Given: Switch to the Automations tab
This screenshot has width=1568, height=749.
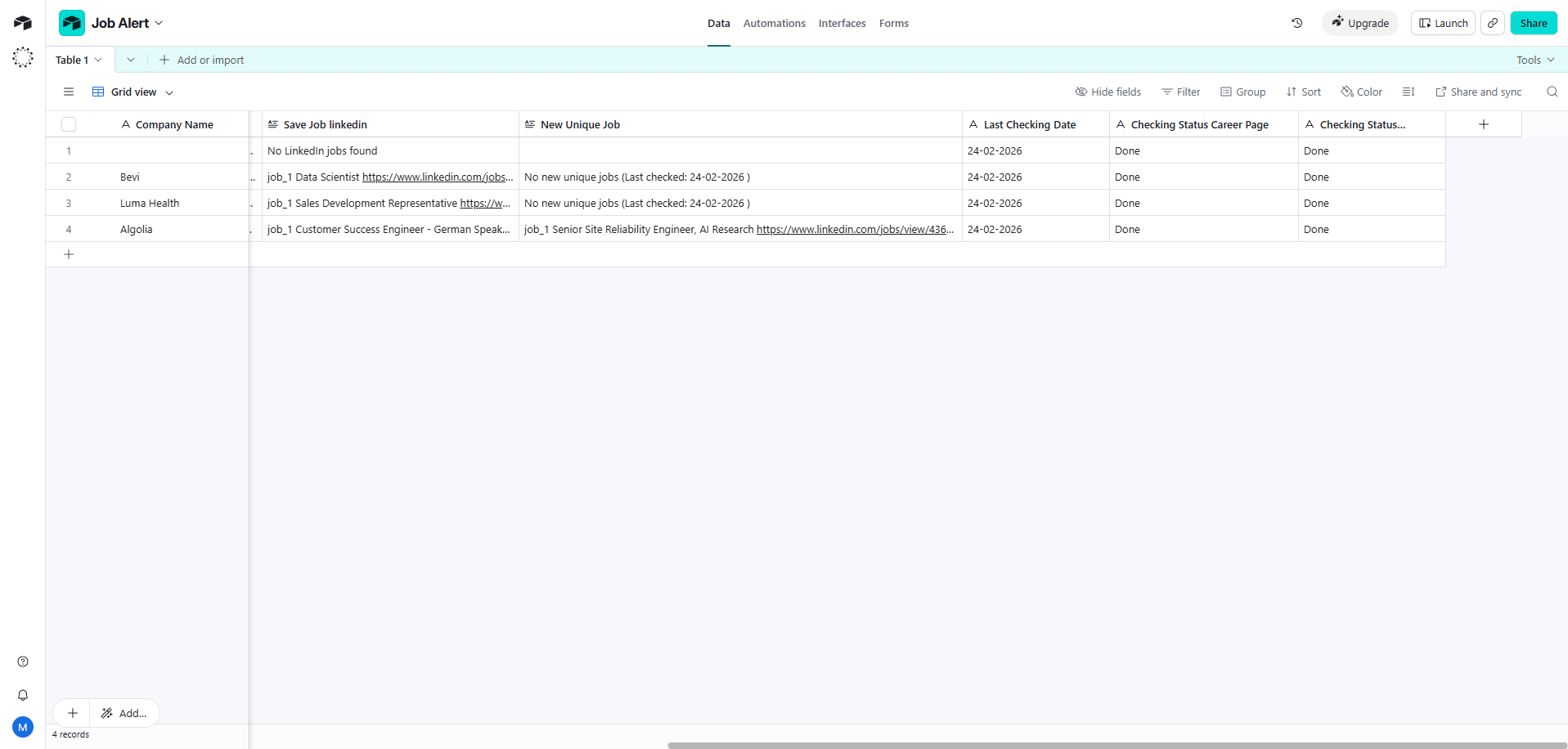Looking at the screenshot, I should click(774, 23).
